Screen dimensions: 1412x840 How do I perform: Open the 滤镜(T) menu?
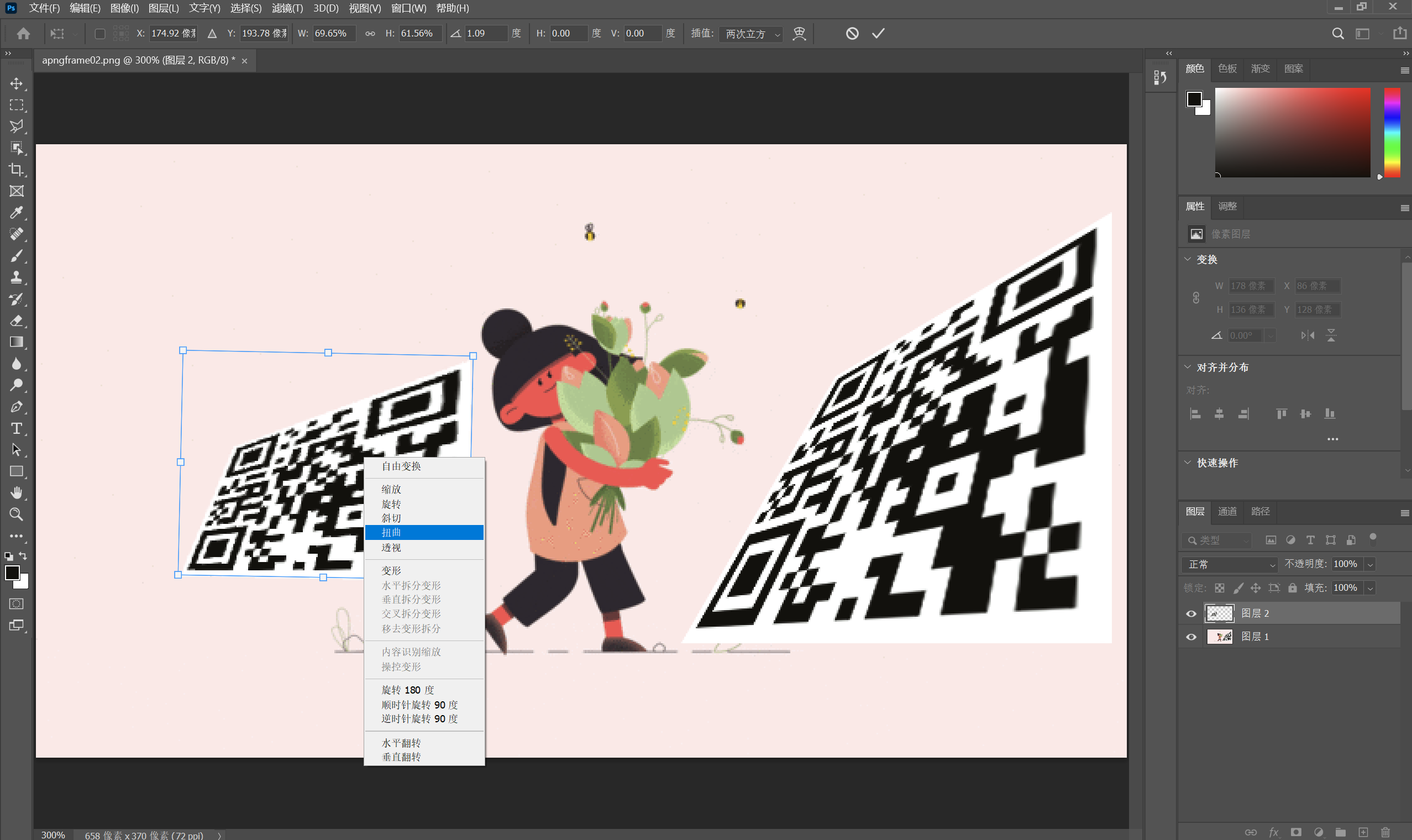pyautogui.click(x=287, y=8)
